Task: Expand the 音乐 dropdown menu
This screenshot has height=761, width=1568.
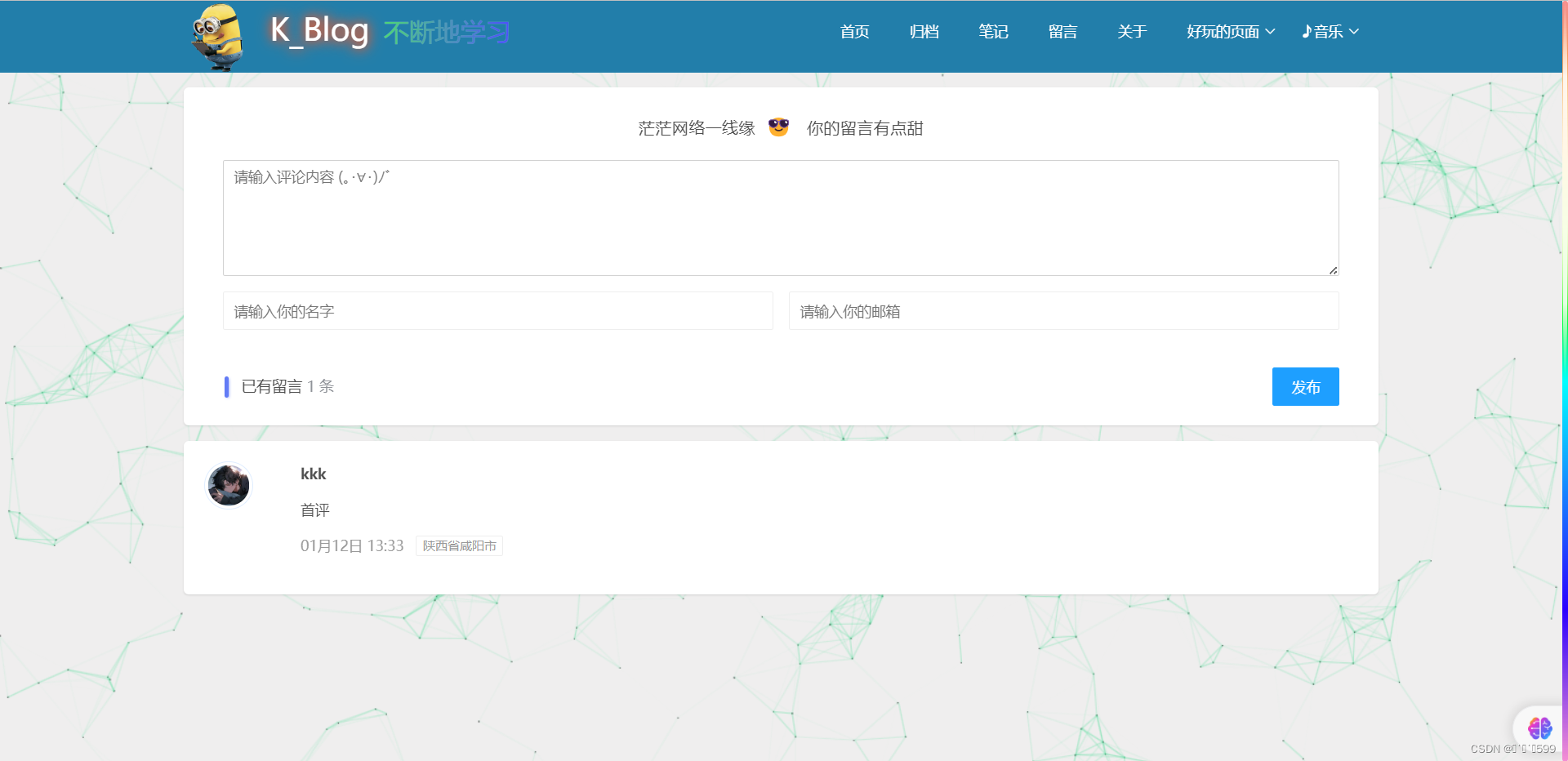Action: click(1330, 32)
